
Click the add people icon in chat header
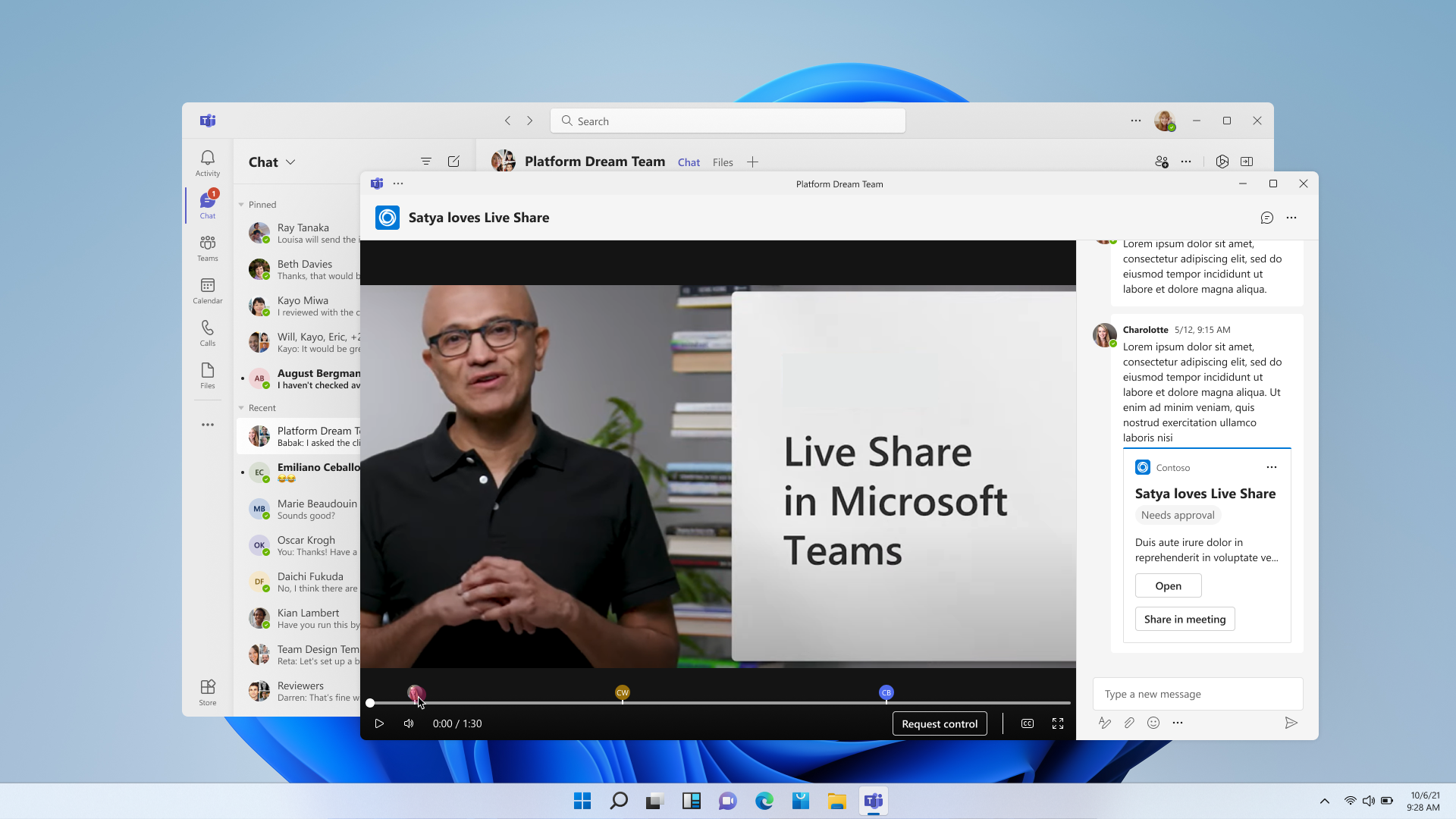(1161, 162)
